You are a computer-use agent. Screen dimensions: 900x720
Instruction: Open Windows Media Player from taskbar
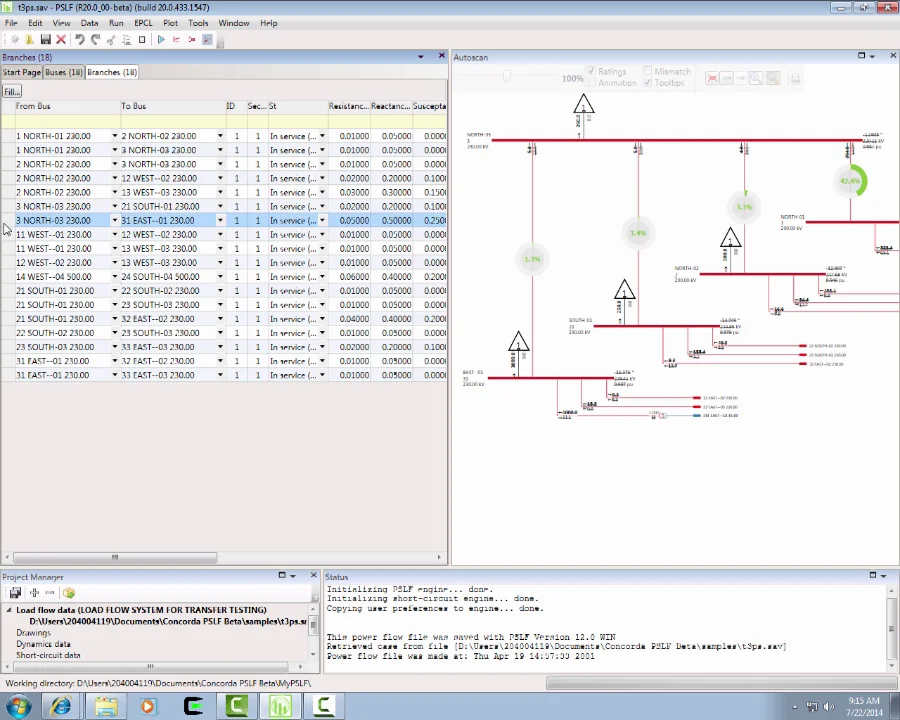click(149, 706)
